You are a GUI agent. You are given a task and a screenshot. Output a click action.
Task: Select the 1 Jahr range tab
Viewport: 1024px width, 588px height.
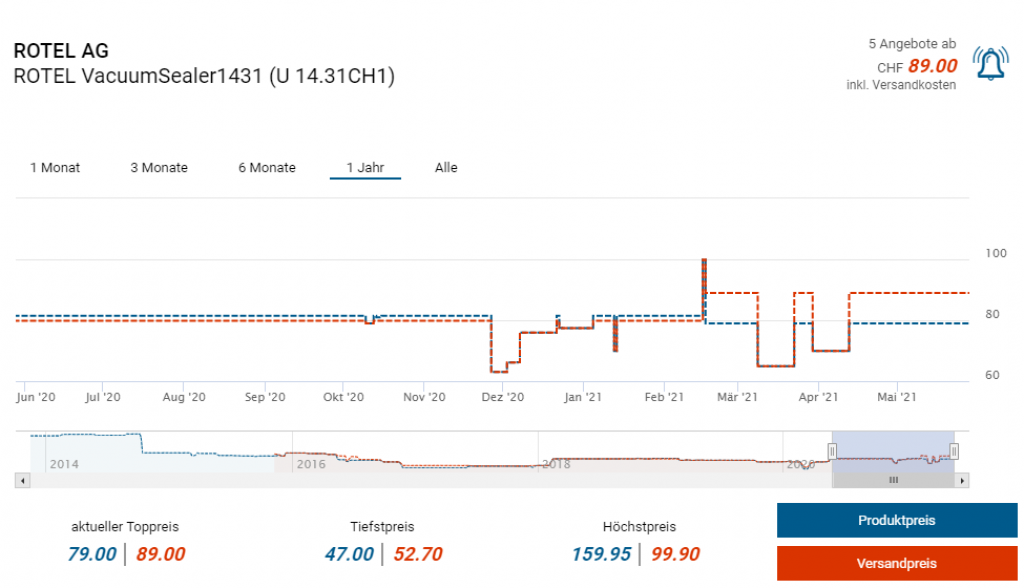(365, 168)
